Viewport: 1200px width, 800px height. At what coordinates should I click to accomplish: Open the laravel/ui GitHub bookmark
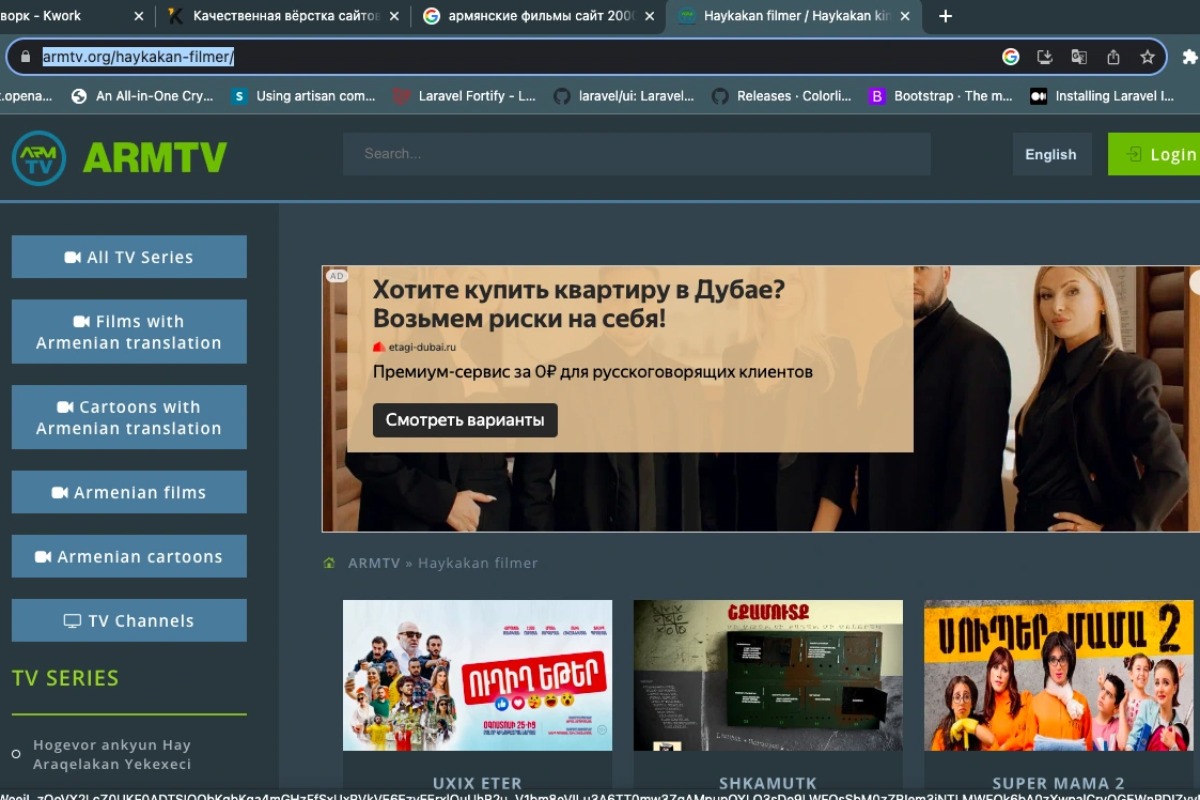point(624,96)
